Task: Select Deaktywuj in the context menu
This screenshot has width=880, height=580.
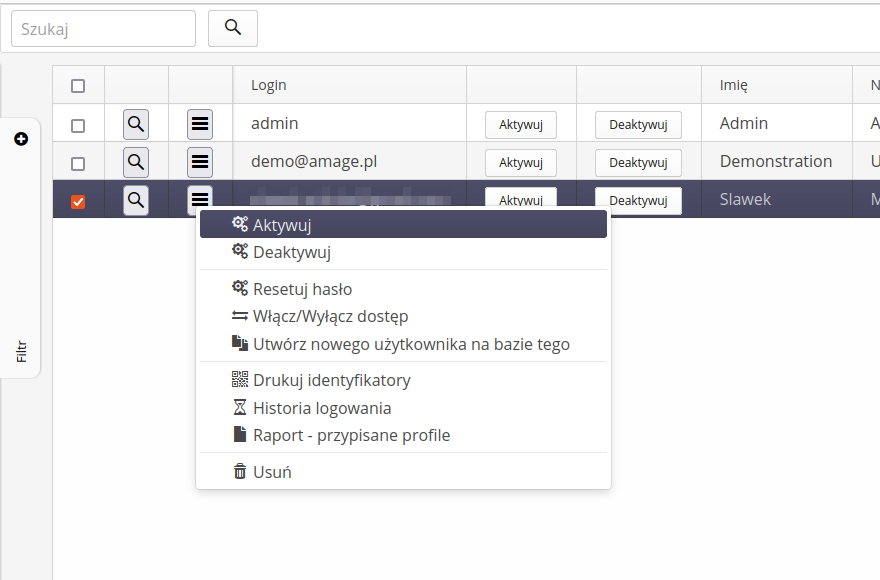Action: coord(291,253)
